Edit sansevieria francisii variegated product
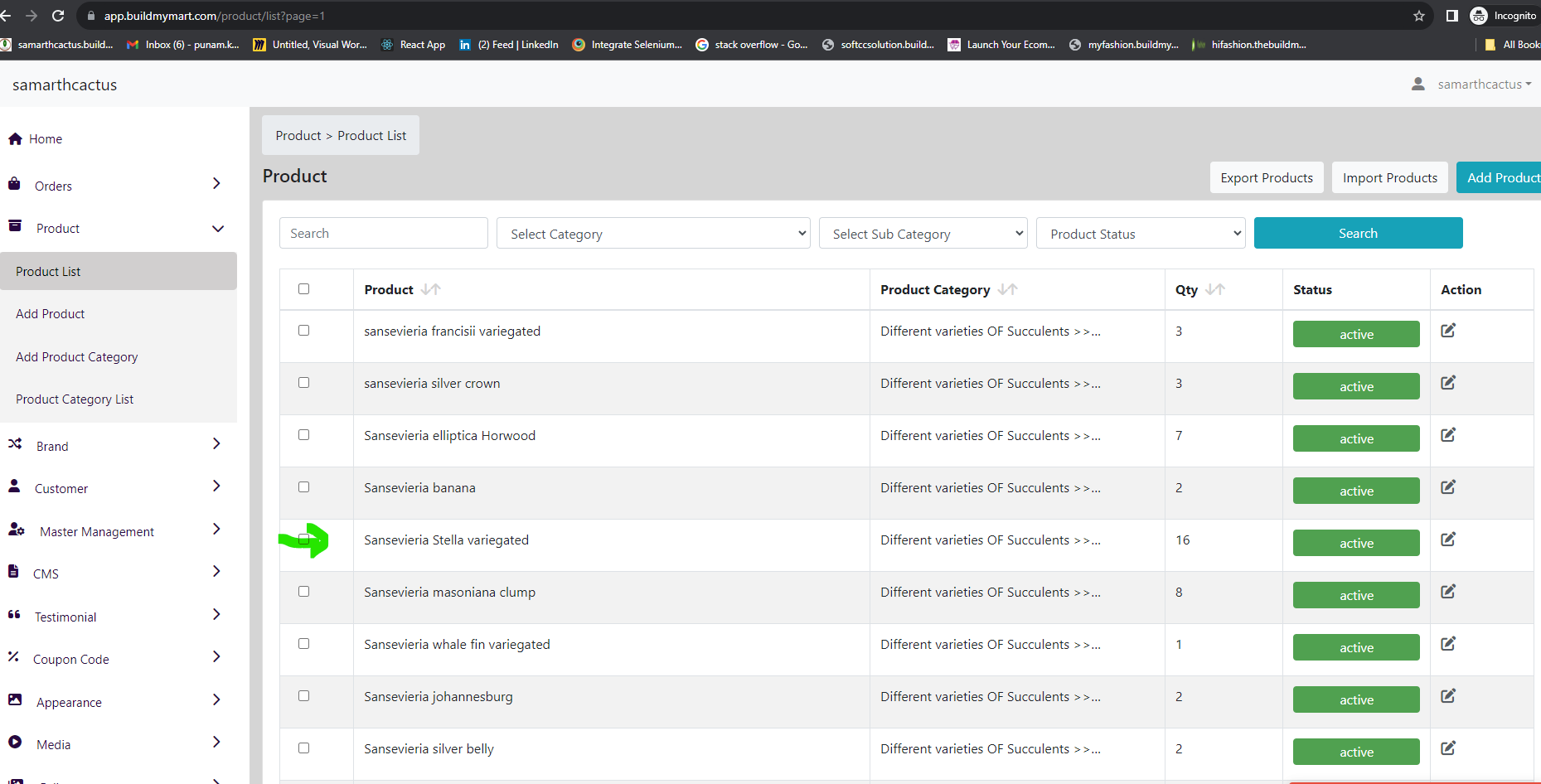The width and height of the screenshot is (1541, 784). tap(1448, 331)
